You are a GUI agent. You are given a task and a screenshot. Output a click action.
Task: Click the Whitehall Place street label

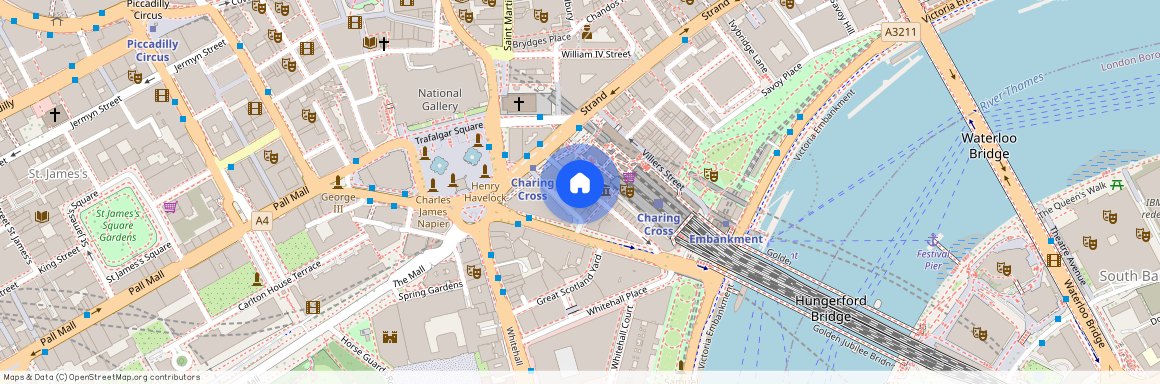click(x=616, y=302)
